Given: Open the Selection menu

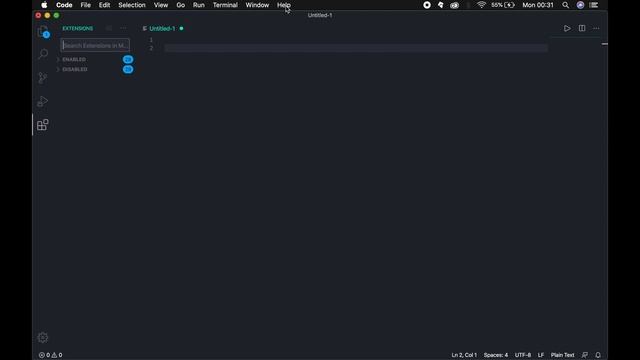Looking at the screenshot, I should [132, 5].
